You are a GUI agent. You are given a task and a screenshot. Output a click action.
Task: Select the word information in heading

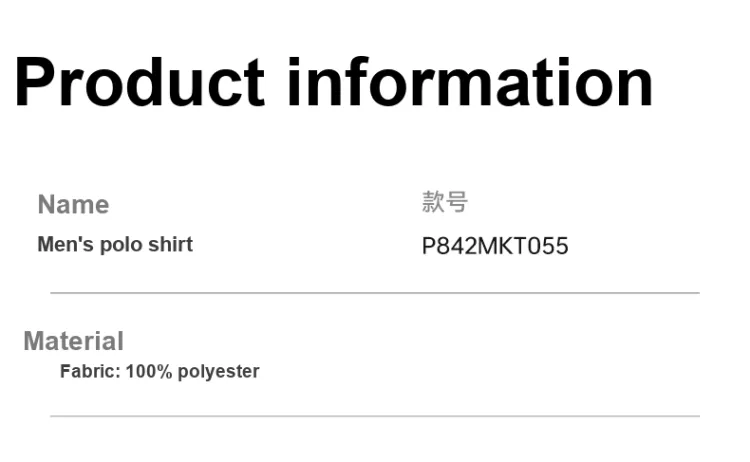pyautogui.click(x=470, y=82)
